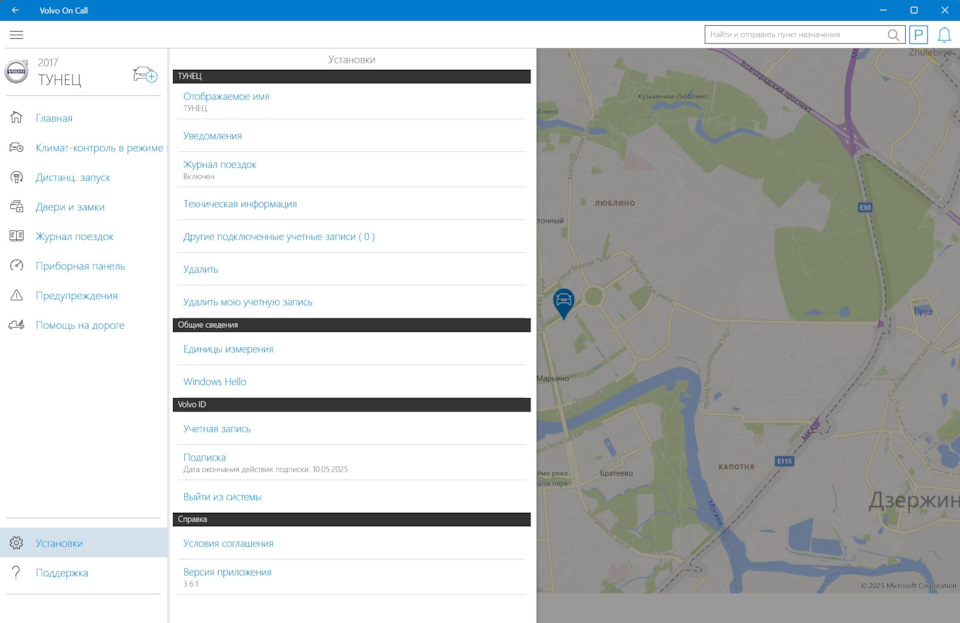Click the Volvo logo avatar
The width and height of the screenshot is (960, 623).
(x=17, y=72)
